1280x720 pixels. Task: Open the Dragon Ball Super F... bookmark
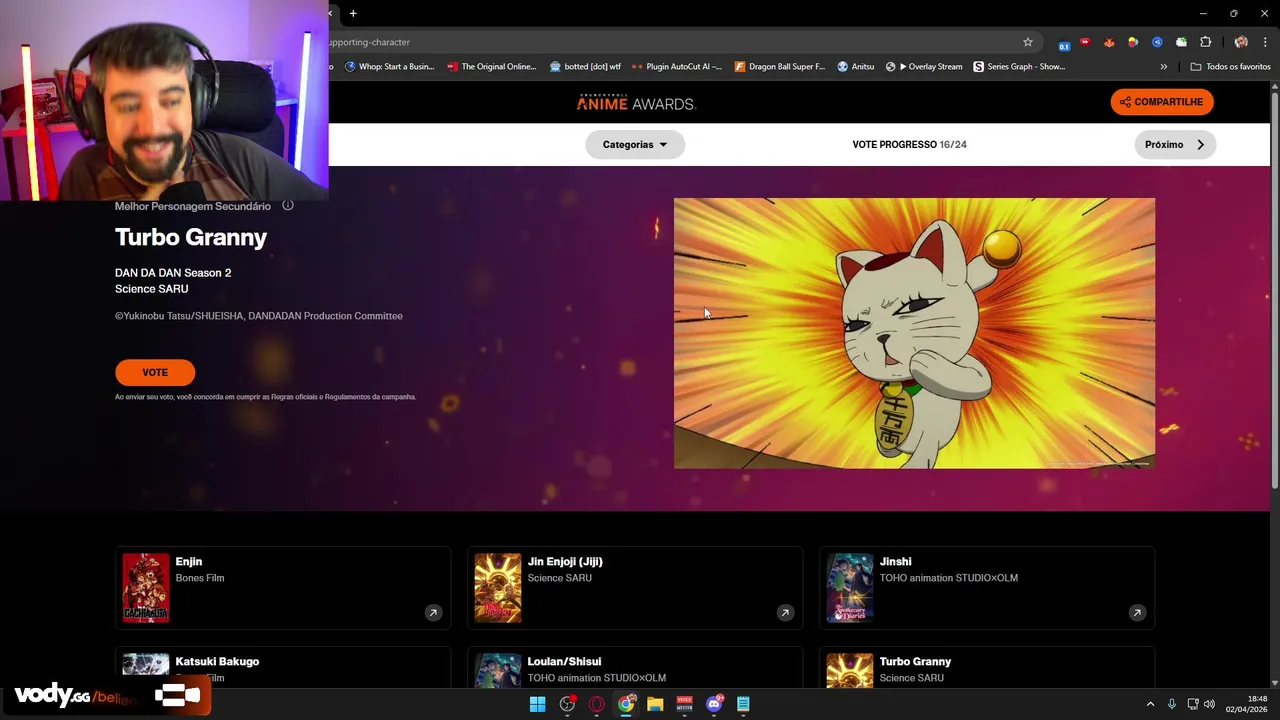780,67
